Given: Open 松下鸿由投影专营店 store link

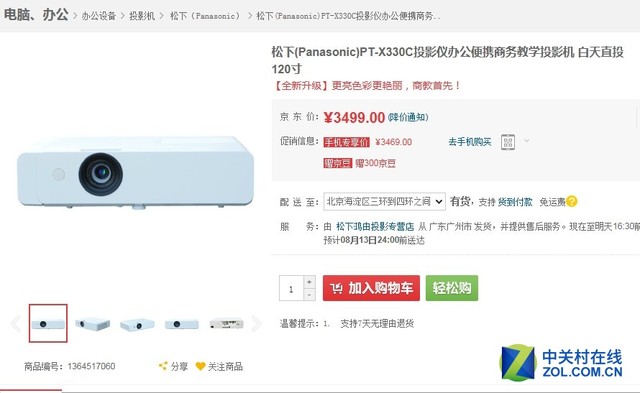Looking at the screenshot, I should pyautogui.click(x=375, y=226).
